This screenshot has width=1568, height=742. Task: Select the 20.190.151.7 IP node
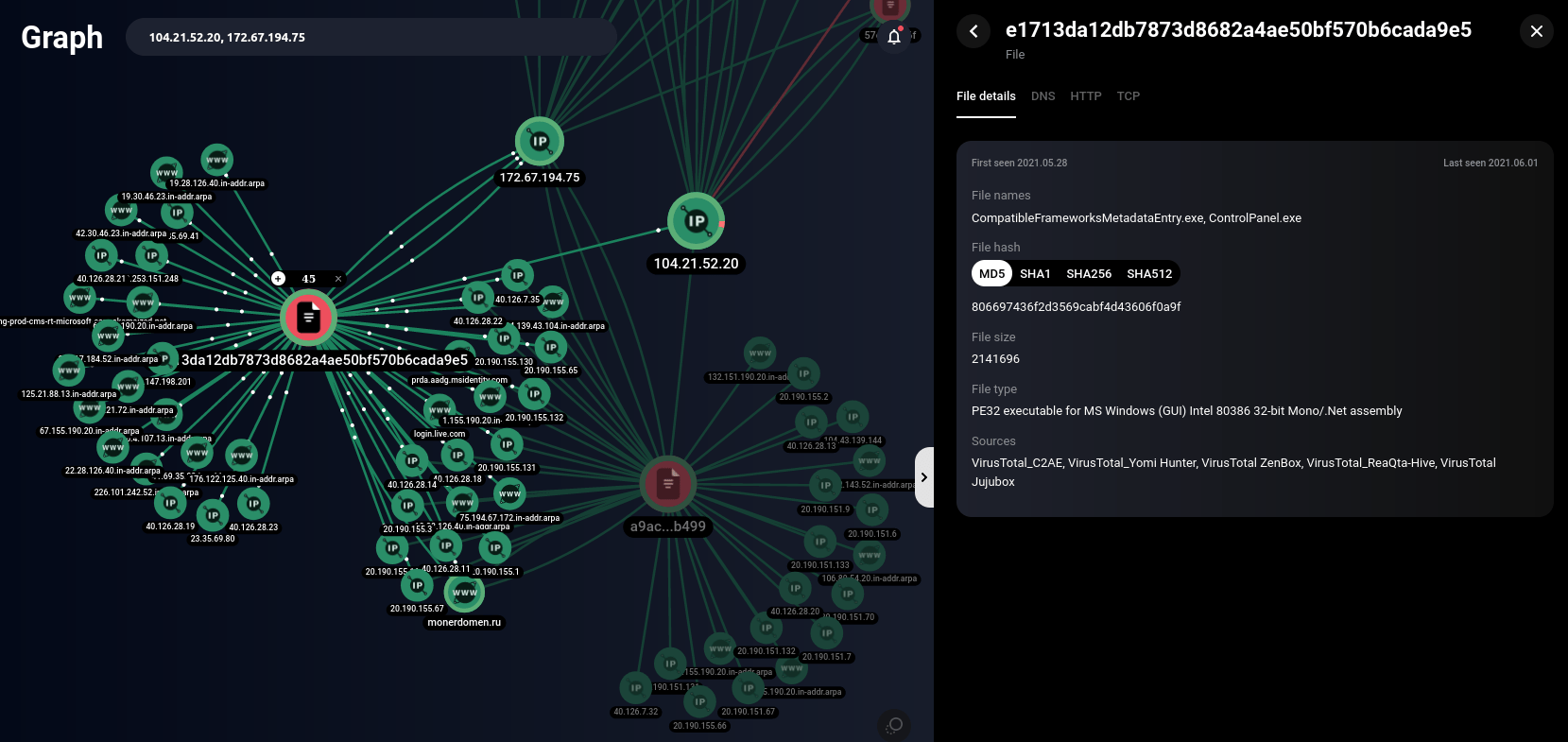(827, 633)
